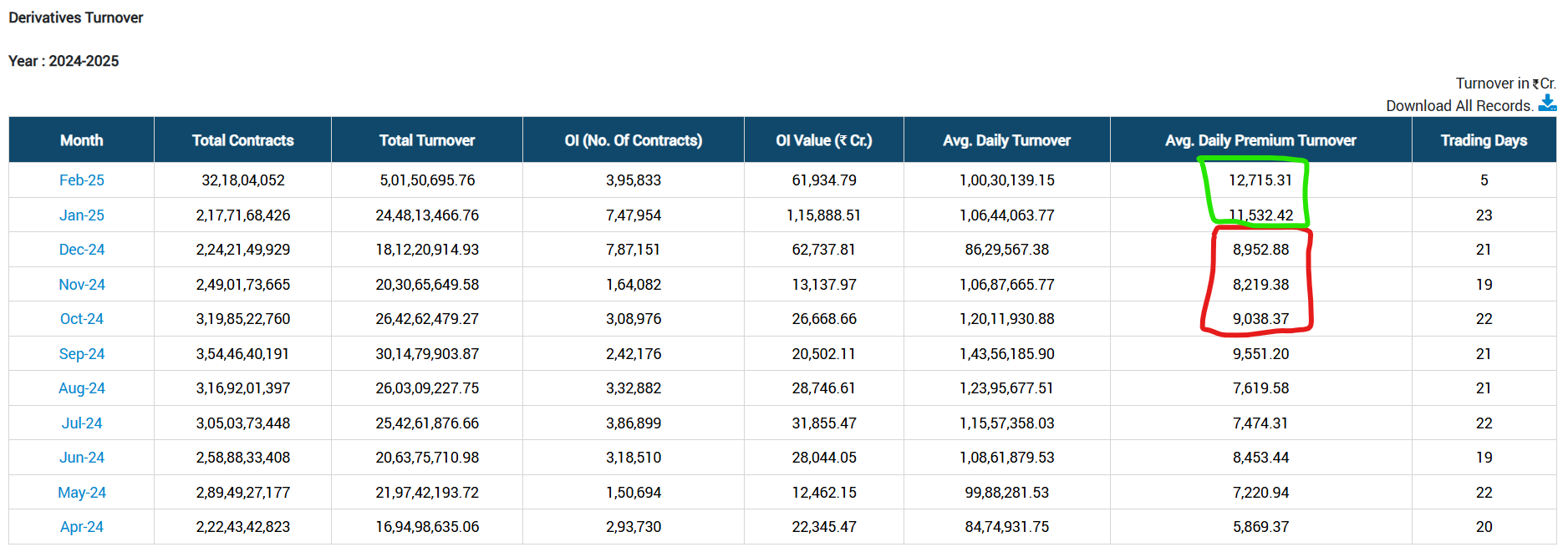This screenshot has width=1568, height=552.
Task: Click the Total Turnover column header
Action: 427,140
